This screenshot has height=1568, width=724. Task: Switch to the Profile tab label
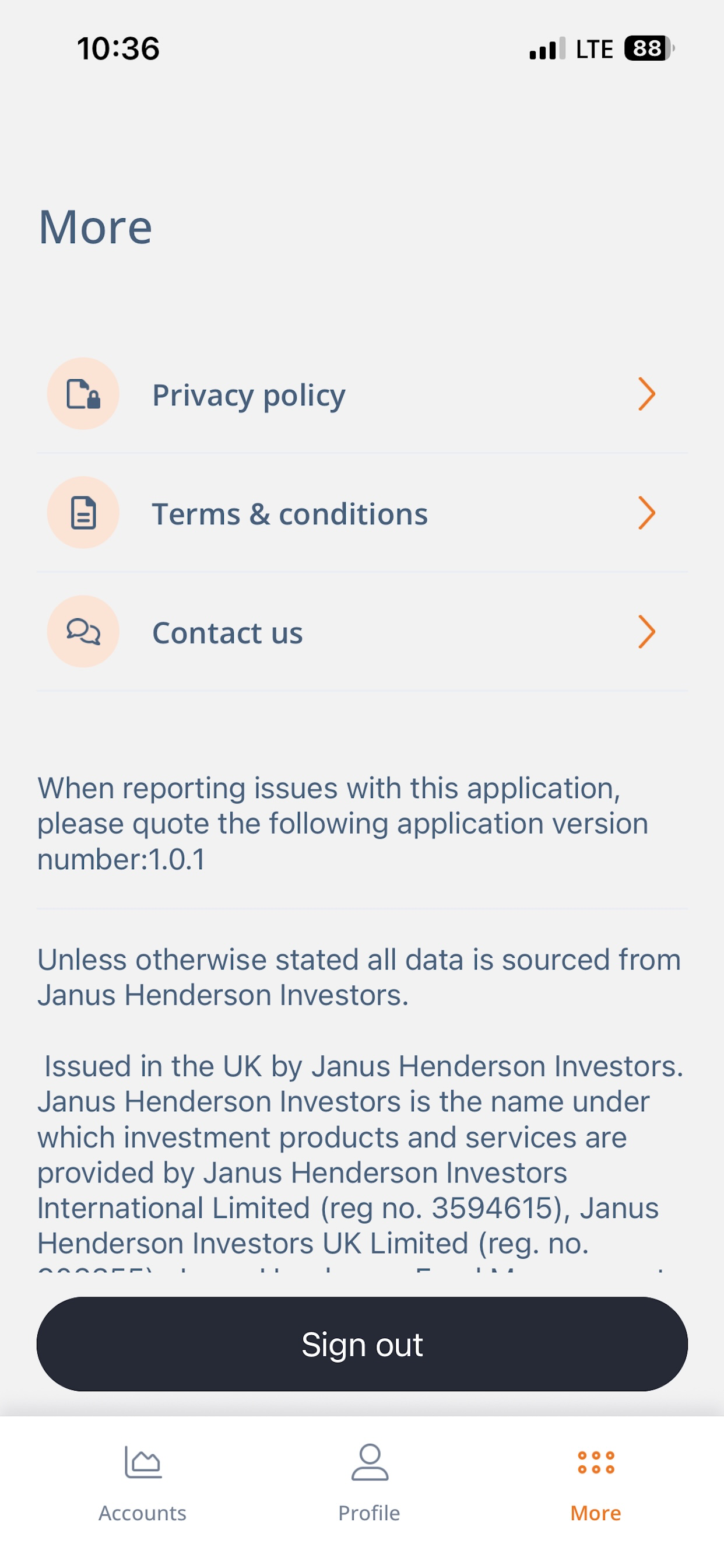click(370, 1513)
